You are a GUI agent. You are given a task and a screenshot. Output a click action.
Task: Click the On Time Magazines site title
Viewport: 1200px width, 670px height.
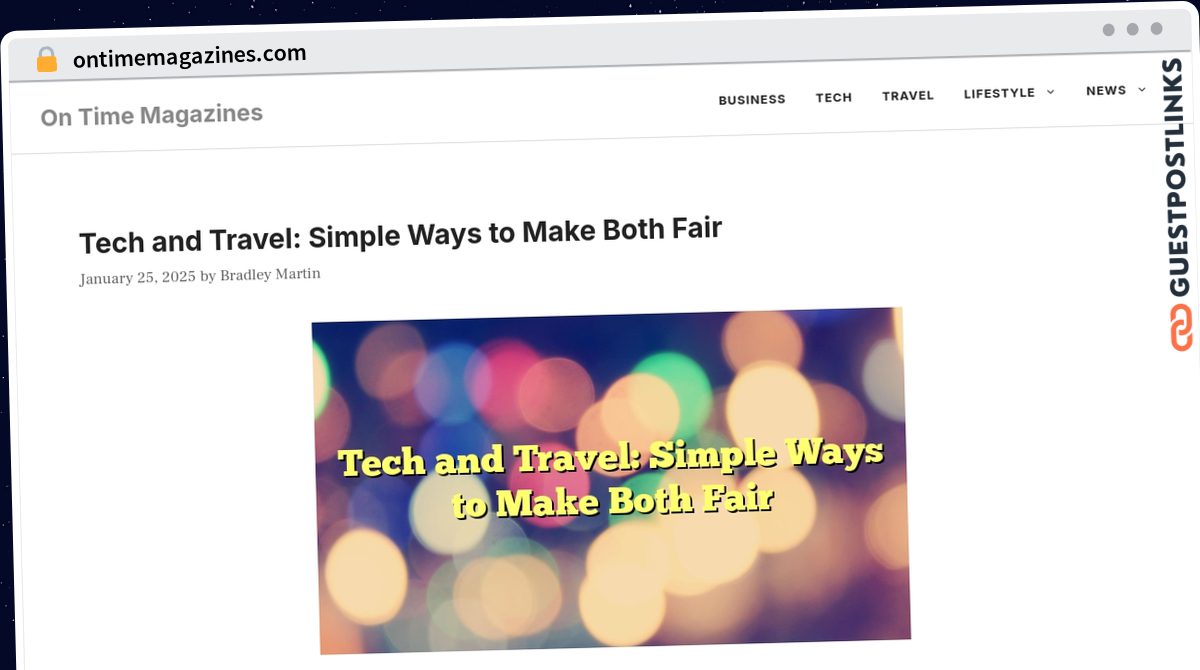[x=152, y=115]
